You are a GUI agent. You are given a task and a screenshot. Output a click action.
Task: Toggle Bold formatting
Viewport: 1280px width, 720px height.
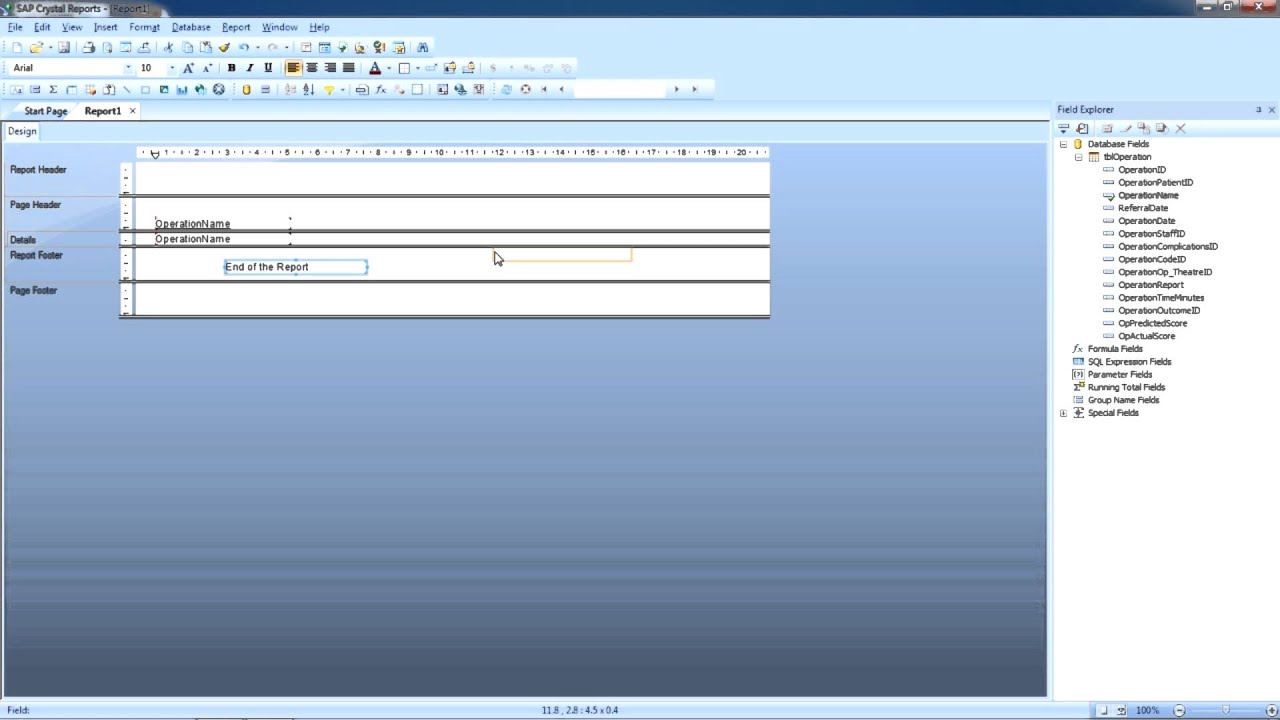pyautogui.click(x=231, y=67)
